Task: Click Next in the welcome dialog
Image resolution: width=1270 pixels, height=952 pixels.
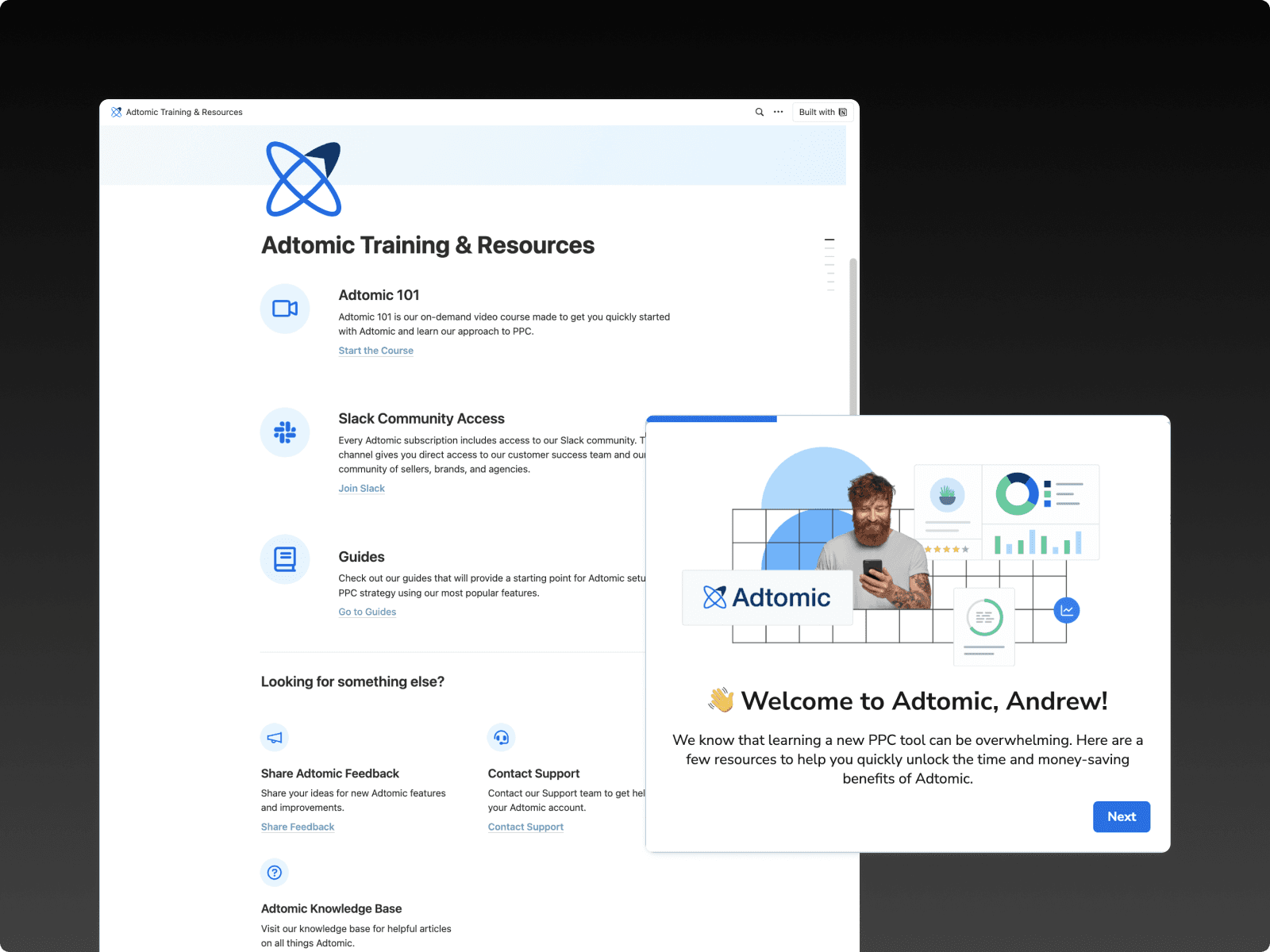Action: point(1122,816)
